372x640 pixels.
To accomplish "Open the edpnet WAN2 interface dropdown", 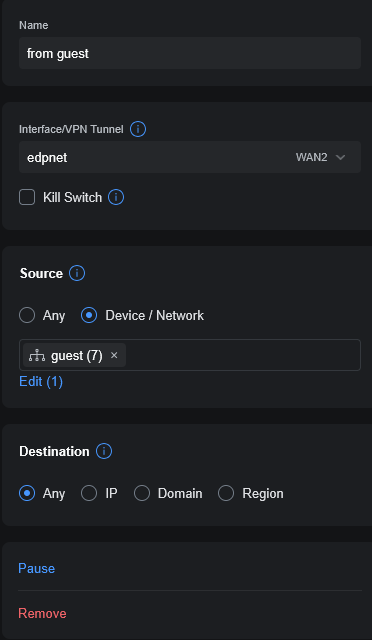I will (190, 157).
